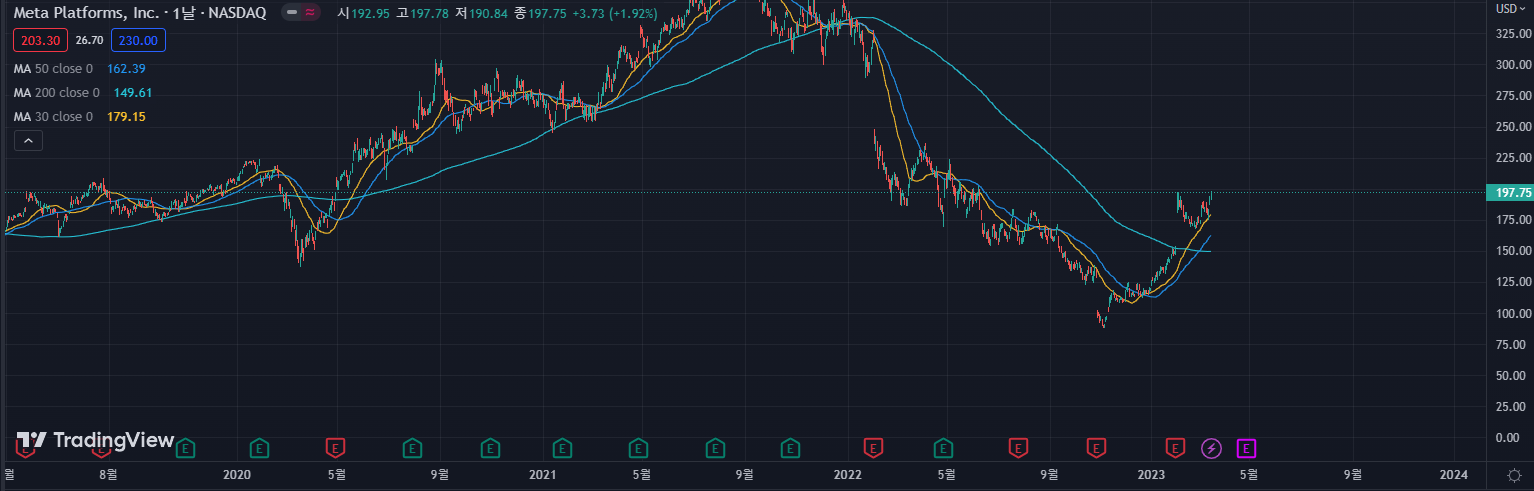Open green earnings marker between September 2021 and 2022

point(791,447)
